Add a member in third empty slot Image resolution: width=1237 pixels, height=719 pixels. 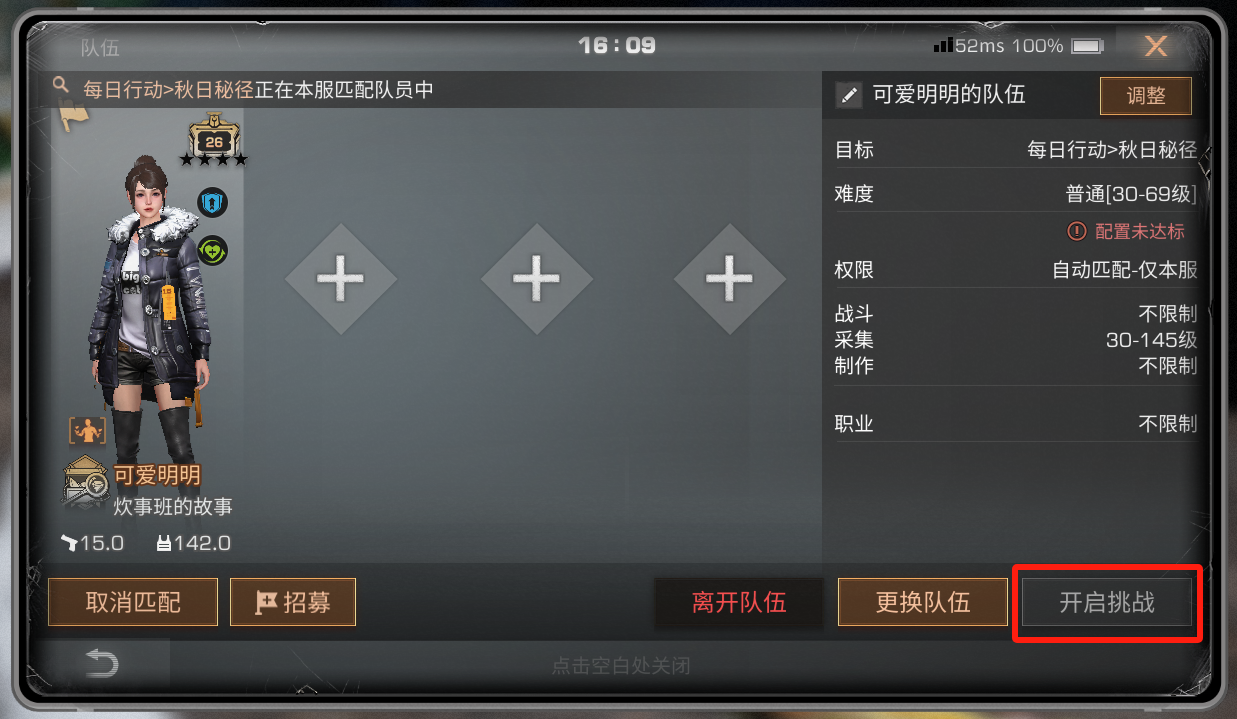(730, 278)
